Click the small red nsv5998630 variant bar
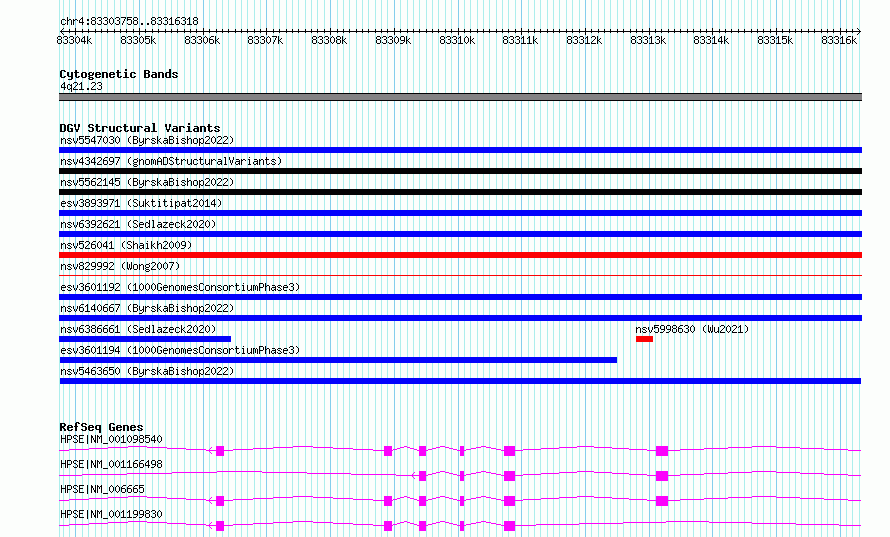 644,339
